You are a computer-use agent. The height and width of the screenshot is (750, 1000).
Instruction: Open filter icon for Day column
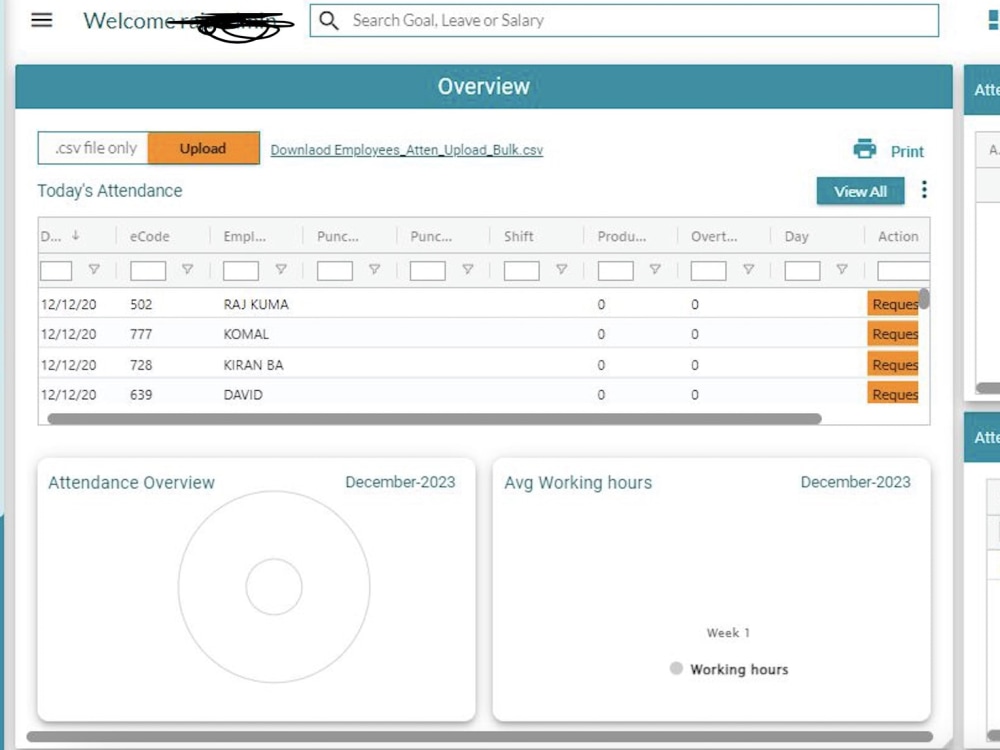point(842,269)
